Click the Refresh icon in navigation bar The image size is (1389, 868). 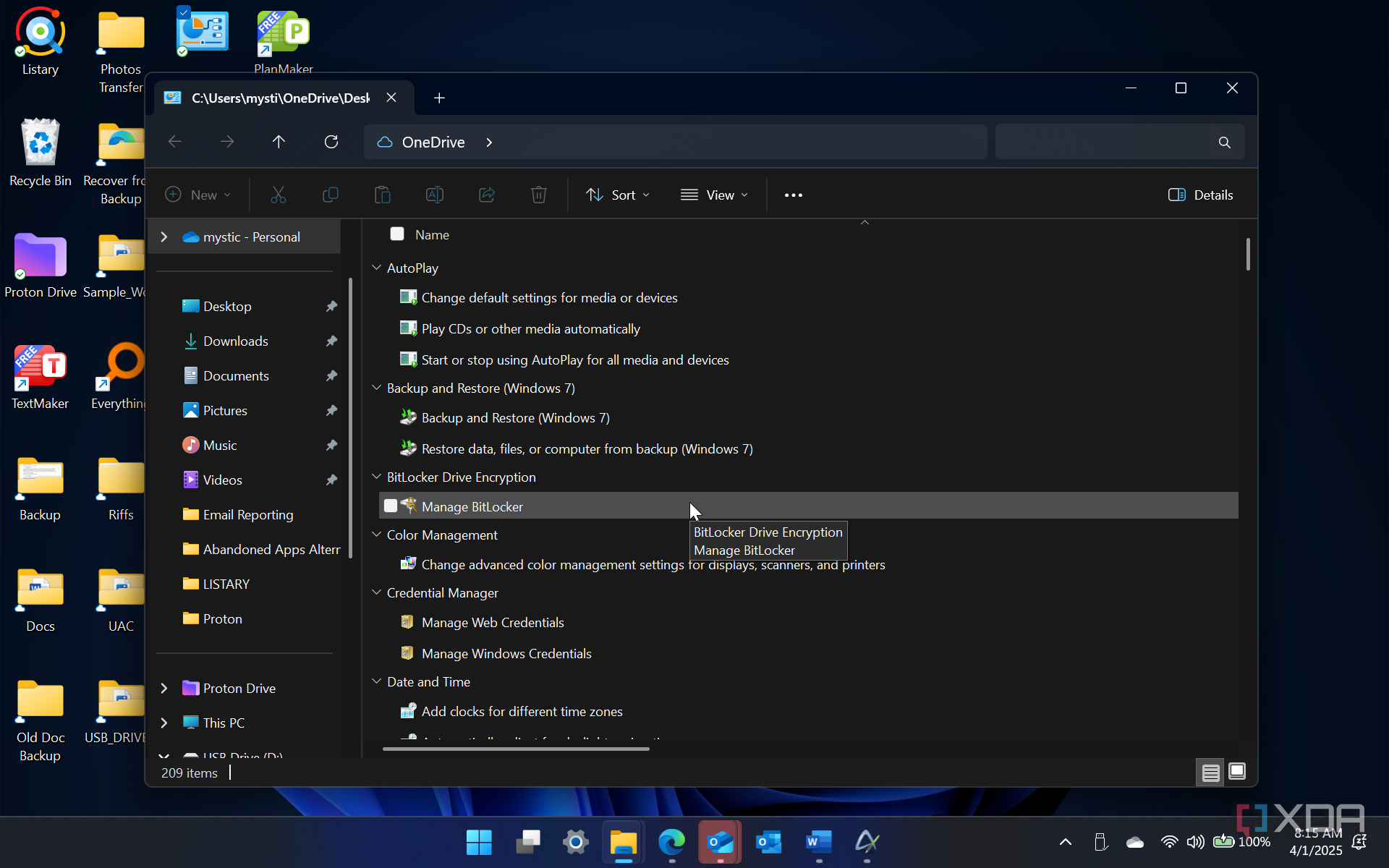pyautogui.click(x=331, y=142)
